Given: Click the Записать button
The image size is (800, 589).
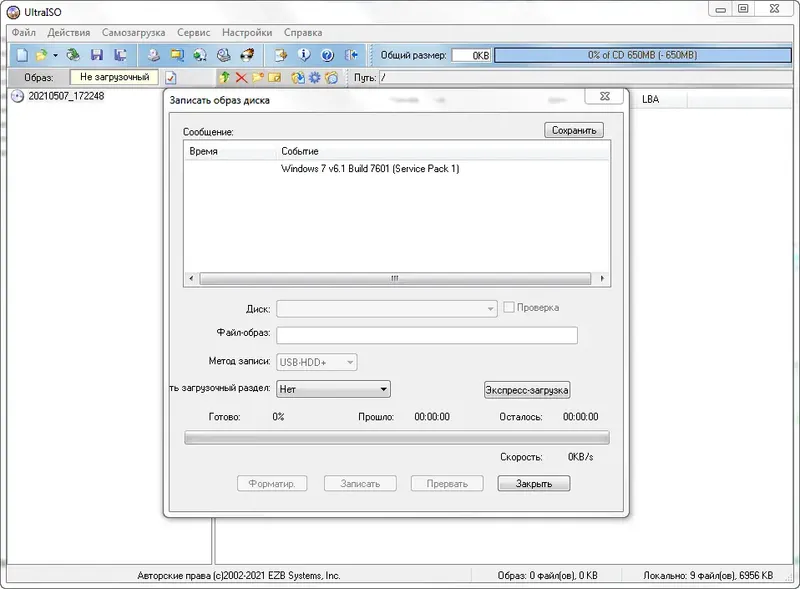Looking at the screenshot, I should point(360,483).
